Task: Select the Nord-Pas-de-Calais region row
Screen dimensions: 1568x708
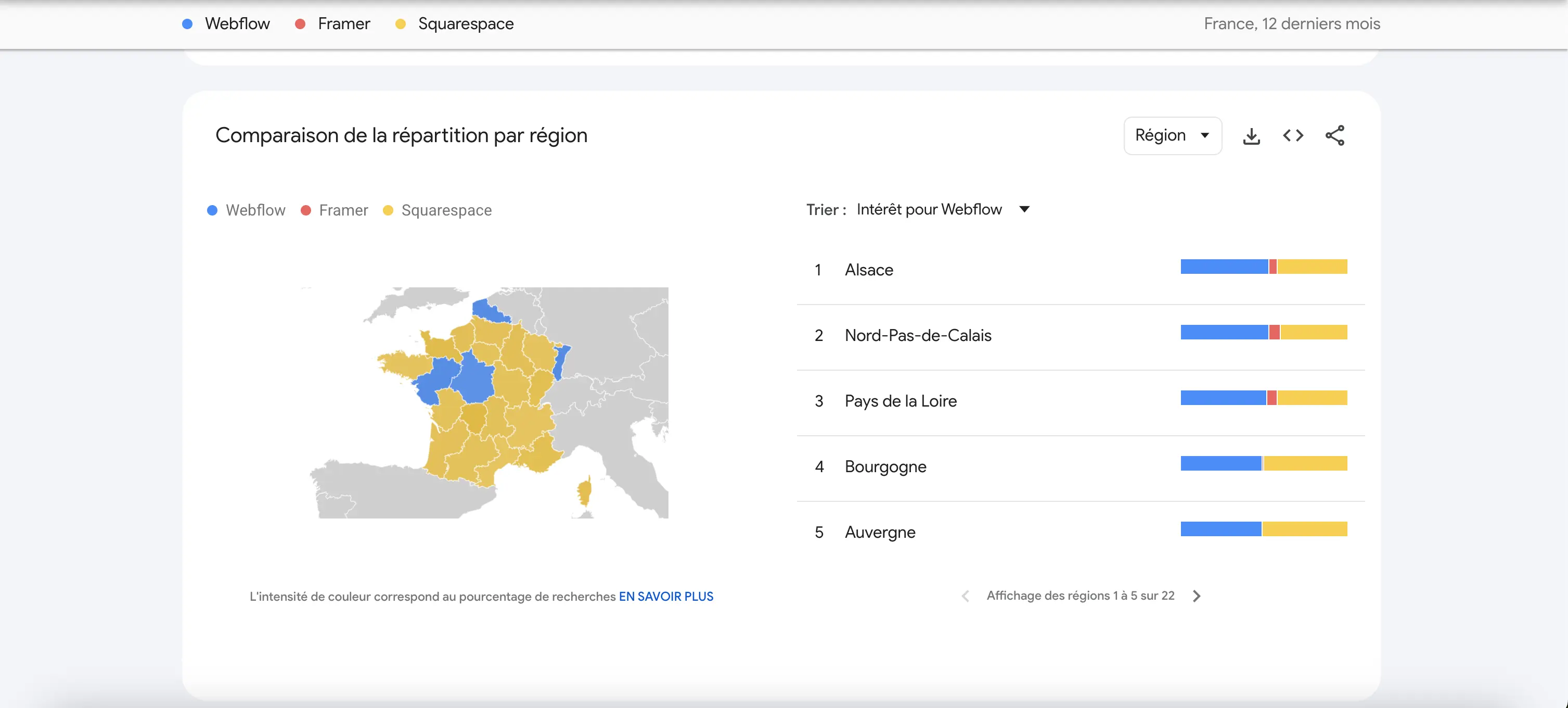Action: (x=1081, y=335)
